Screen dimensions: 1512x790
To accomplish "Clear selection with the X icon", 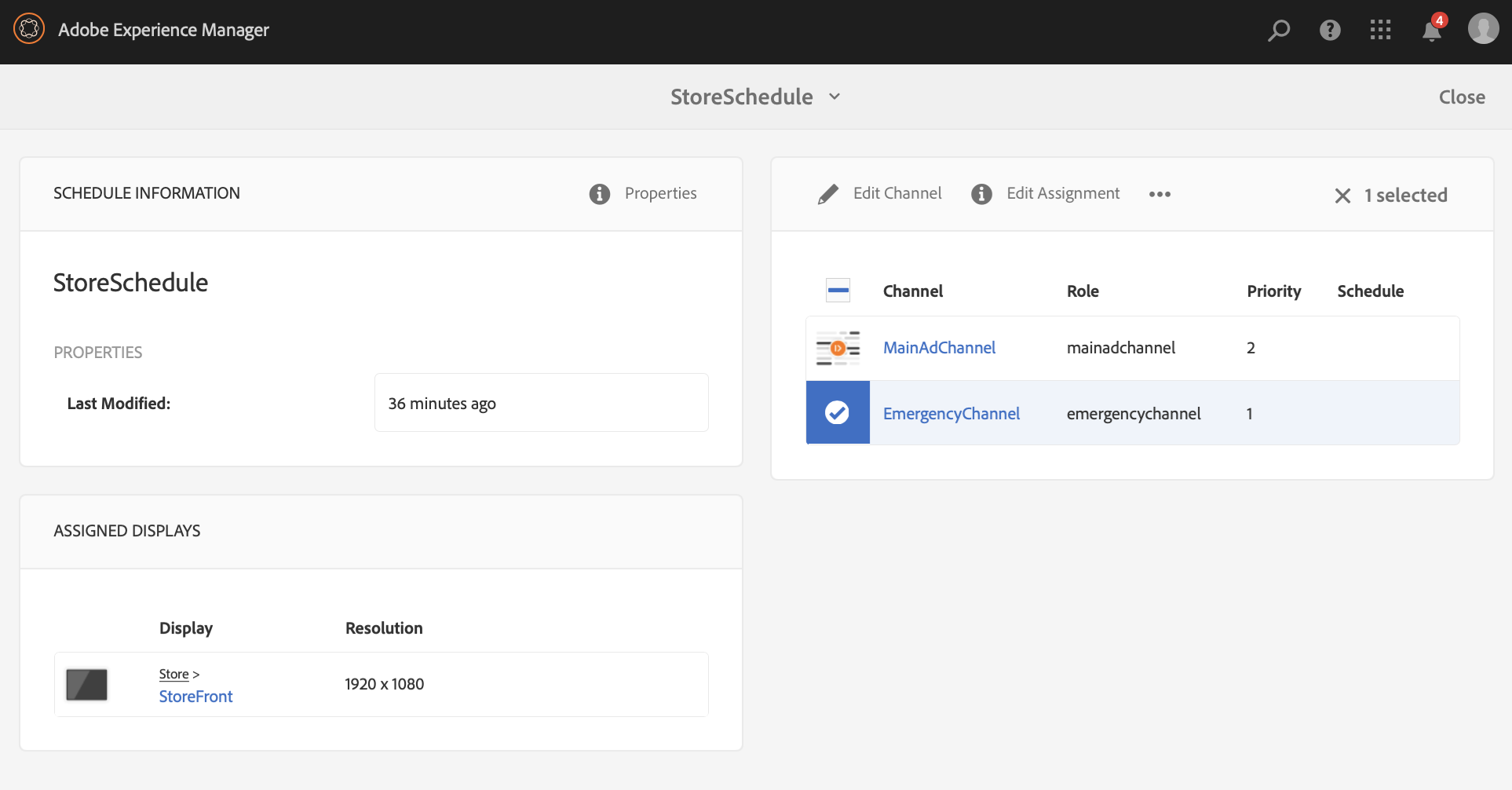I will point(1342,196).
